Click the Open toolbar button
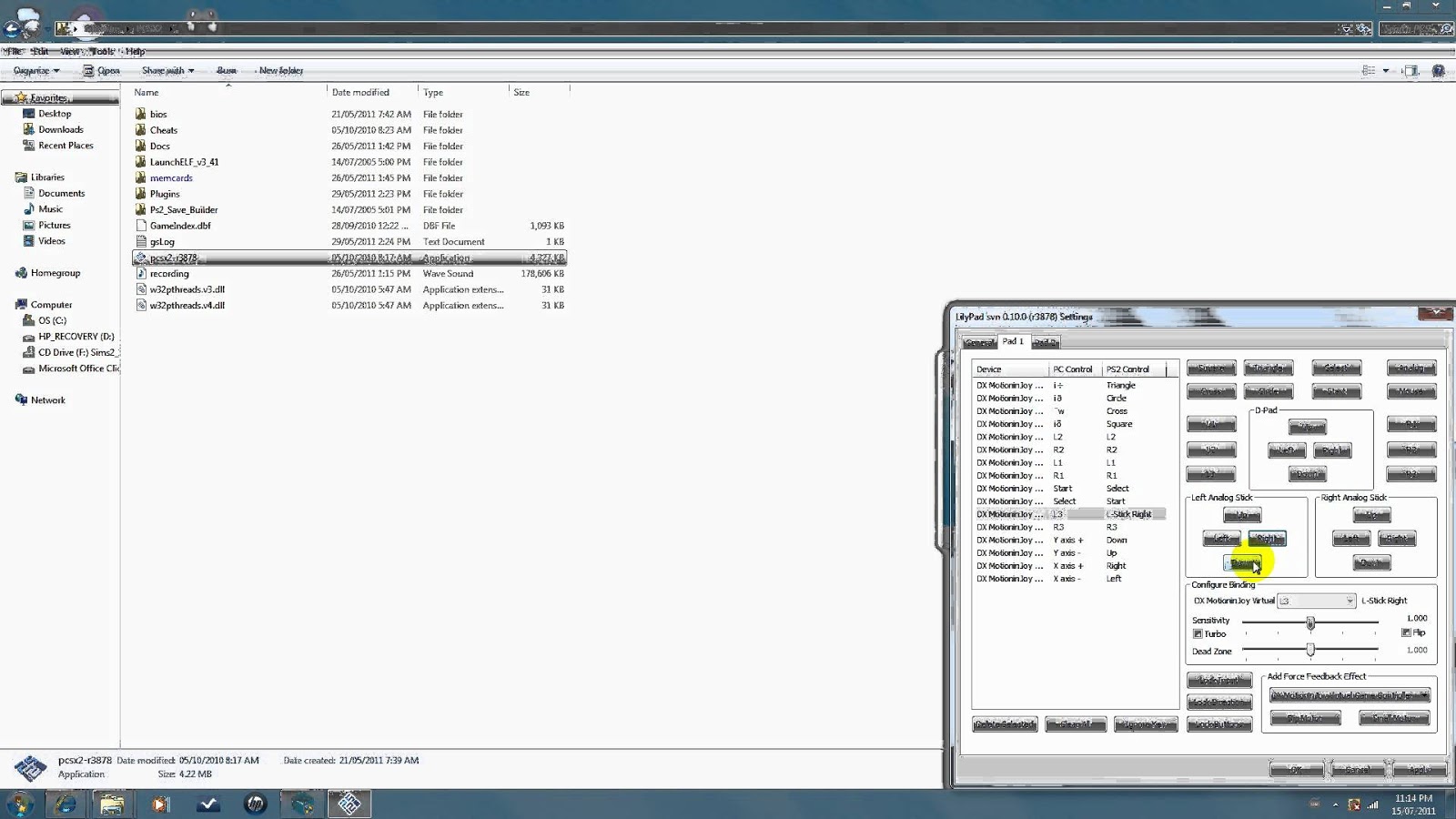This screenshot has height=819, width=1456. point(102,70)
